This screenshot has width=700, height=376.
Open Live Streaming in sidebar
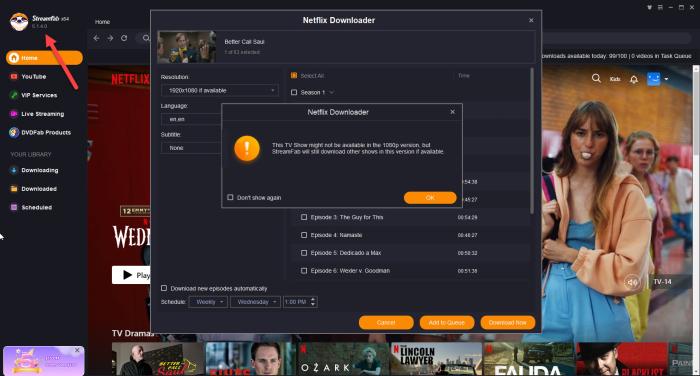pyautogui.click(x=37, y=114)
